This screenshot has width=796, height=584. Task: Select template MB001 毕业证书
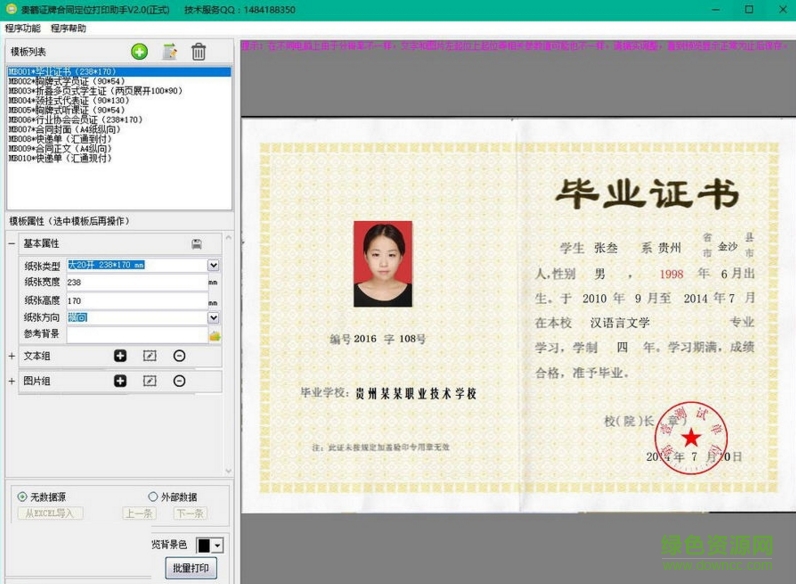click(x=119, y=72)
